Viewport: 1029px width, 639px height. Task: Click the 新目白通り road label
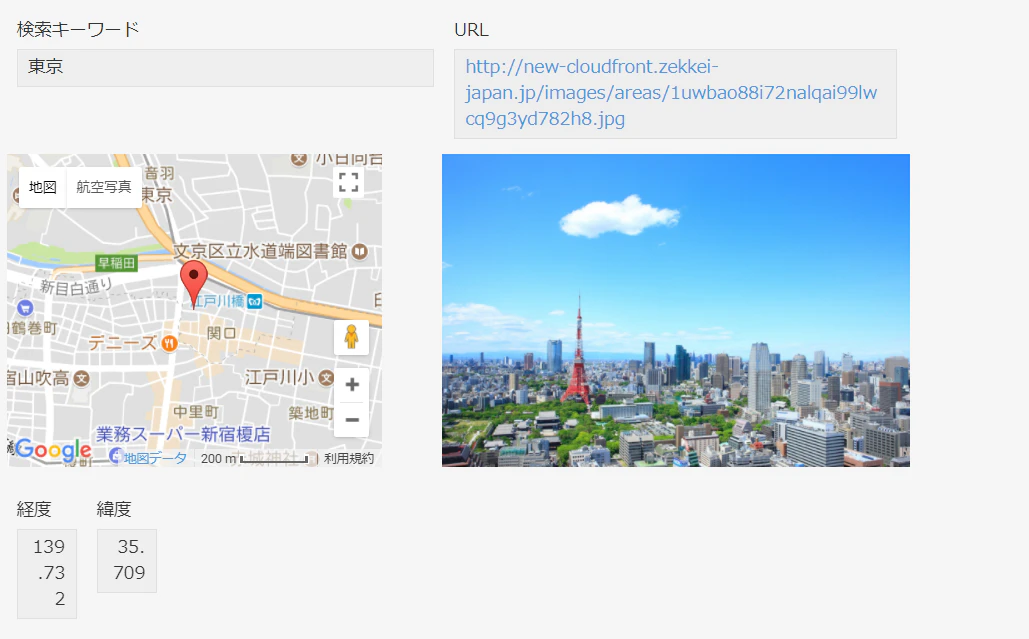point(76,287)
